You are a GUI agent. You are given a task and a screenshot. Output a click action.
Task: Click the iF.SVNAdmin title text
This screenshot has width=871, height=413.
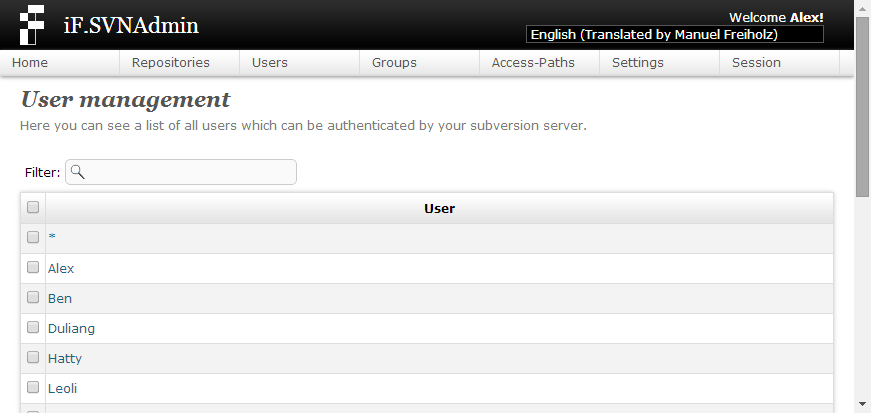click(131, 26)
